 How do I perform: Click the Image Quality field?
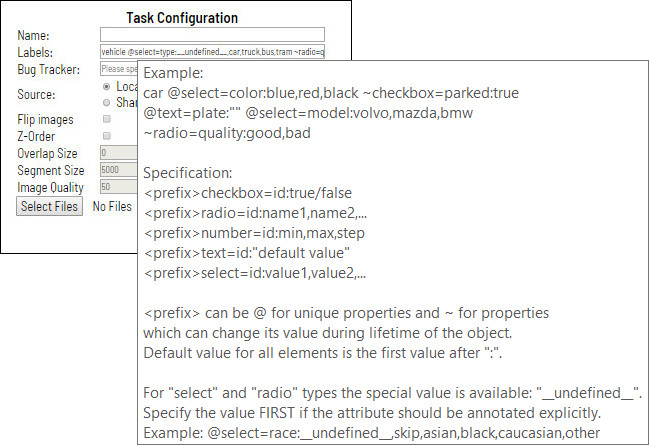[119, 187]
